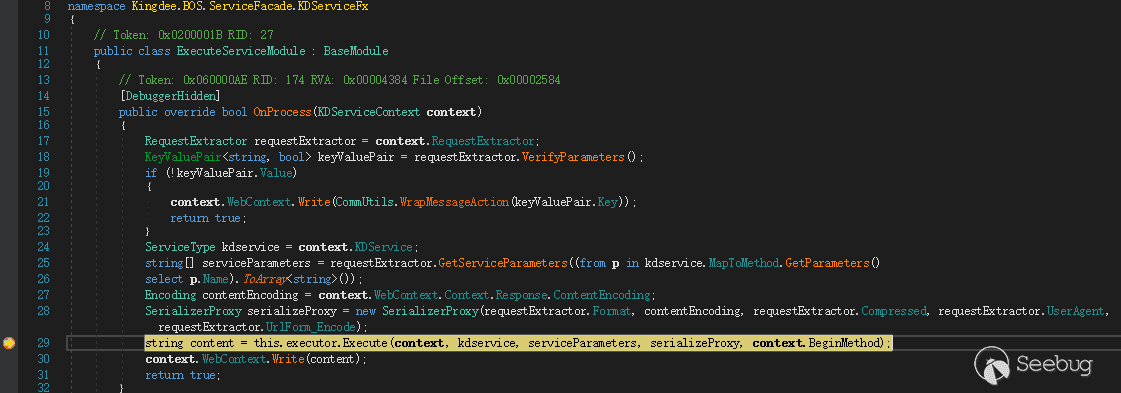The image size is (1121, 393).
Task: Click line number 24 in the gutter
Action: pyautogui.click(x=44, y=247)
